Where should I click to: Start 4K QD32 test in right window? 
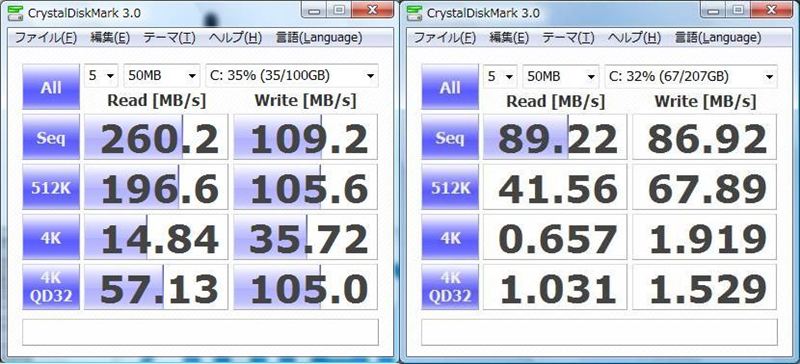click(x=450, y=287)
